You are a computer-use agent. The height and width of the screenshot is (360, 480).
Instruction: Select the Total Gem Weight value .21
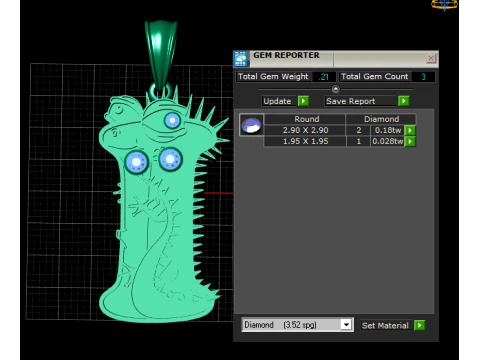323,77
